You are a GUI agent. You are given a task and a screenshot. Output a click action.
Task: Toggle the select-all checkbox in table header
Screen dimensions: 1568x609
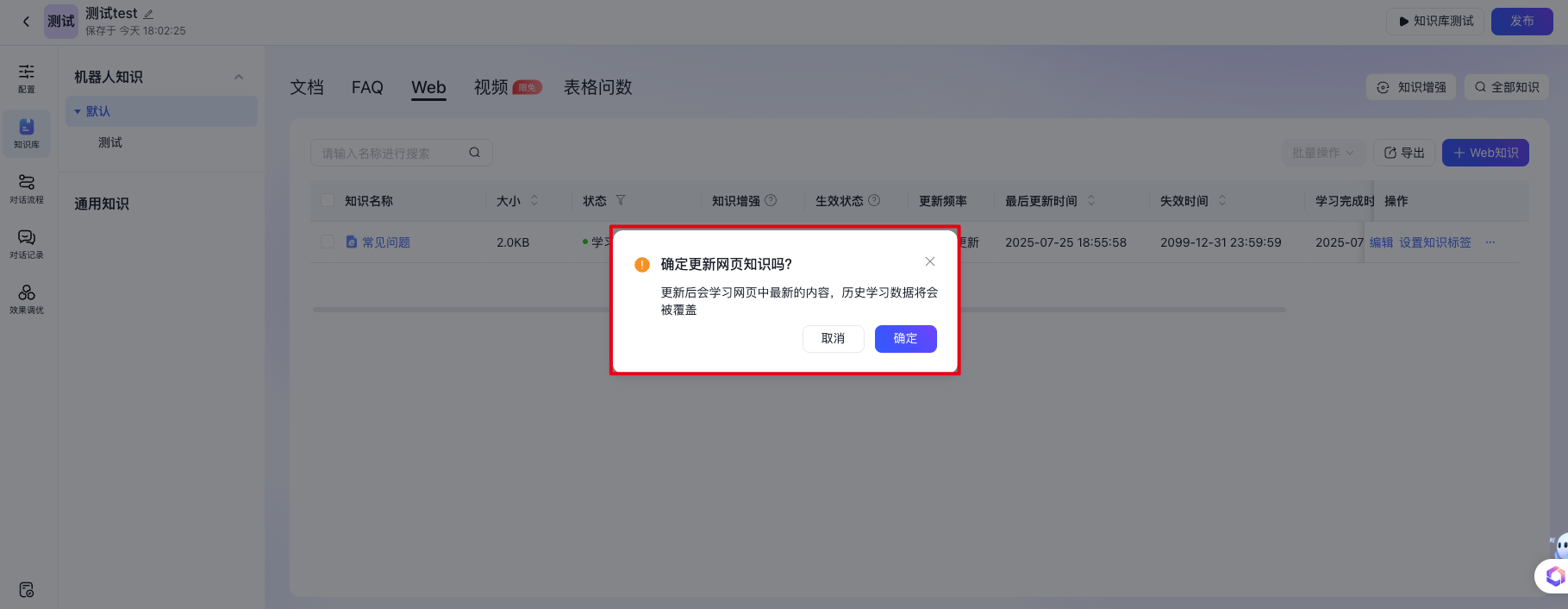[x=328, y=200]
